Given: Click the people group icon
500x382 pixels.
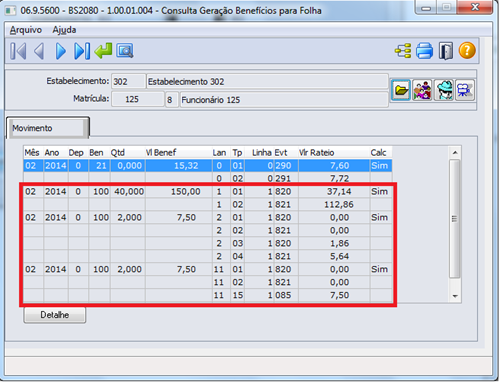Looking at the screenshot, I should click(x=422, y=90).
